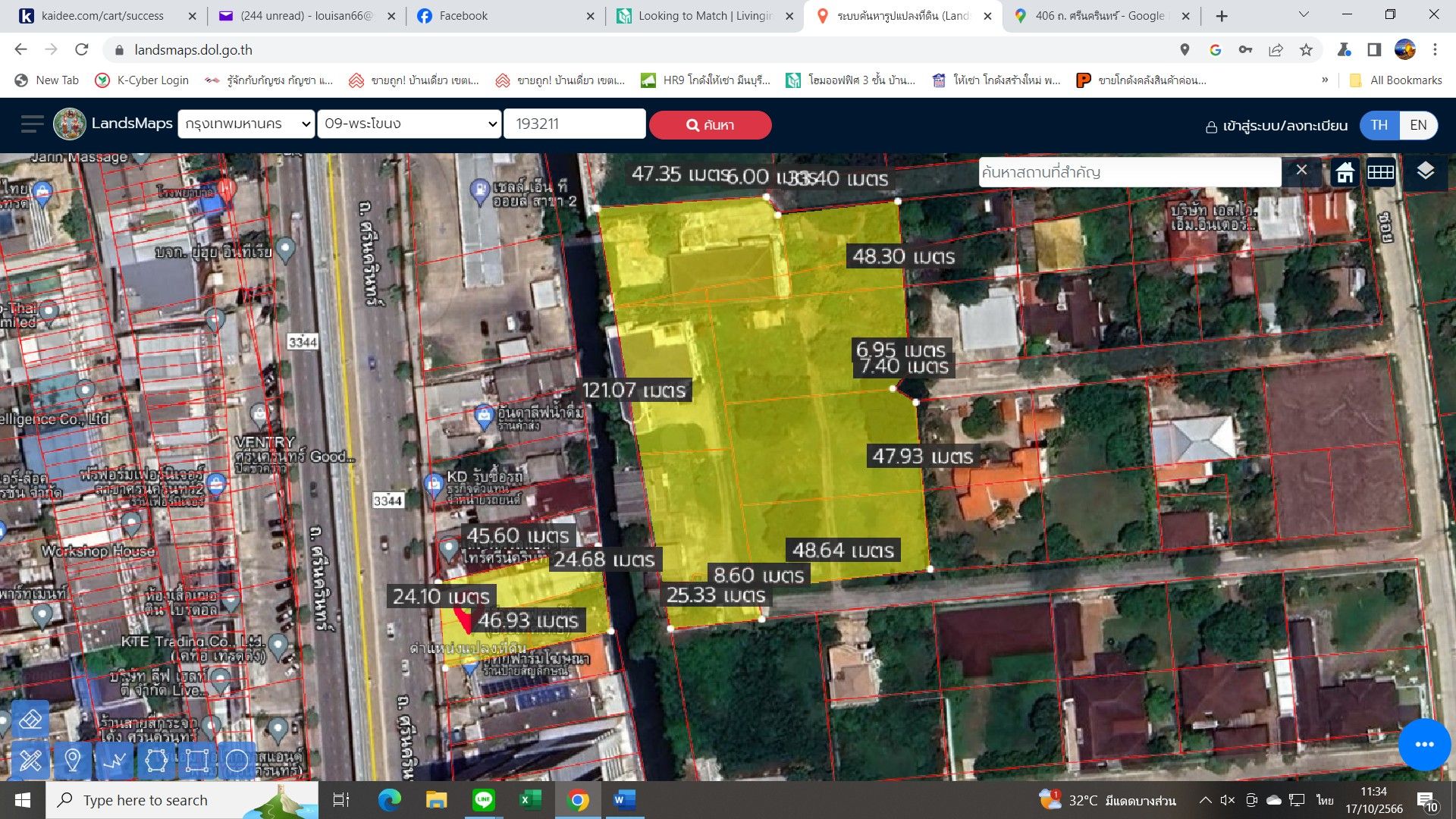
Task: Switch to the kaidee.com cart tab
Action: pyautogui.click(x=102, y=15)
